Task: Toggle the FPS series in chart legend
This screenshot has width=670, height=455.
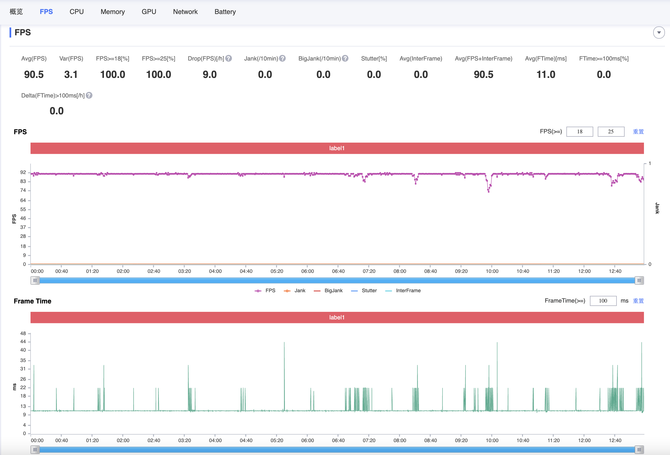Action: 265,291
